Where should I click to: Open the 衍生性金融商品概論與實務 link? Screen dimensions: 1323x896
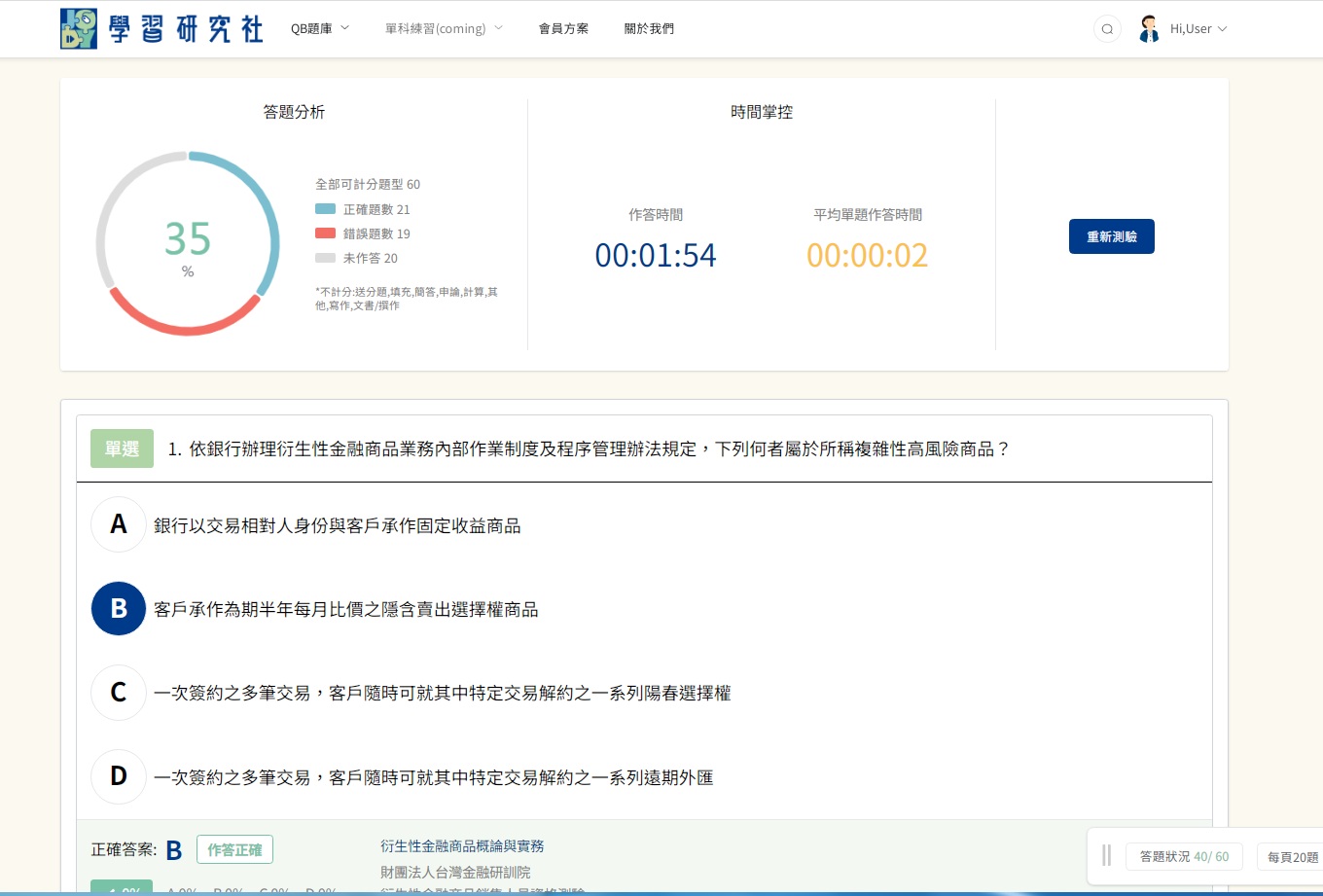[x=462, y=846]
